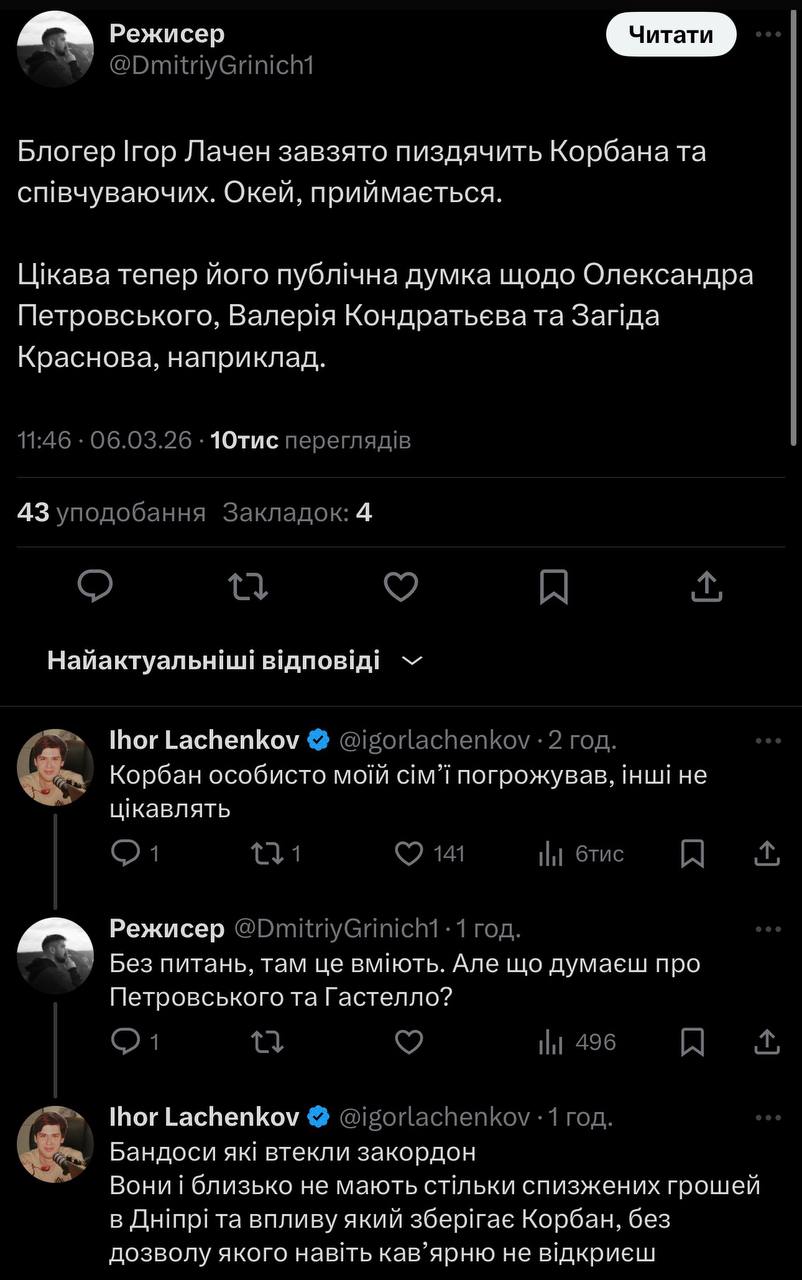This screenshot has width=802, height=1280.
Task: Repost the main tweet about Корбана
Action: pos(248,587)
